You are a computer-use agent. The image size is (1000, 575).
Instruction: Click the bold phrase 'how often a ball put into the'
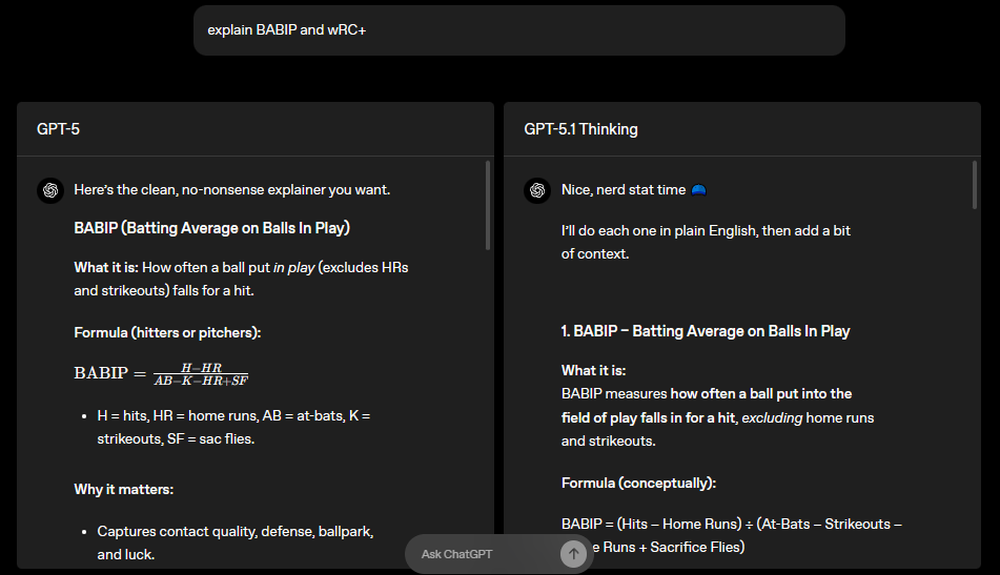pos(761,394)
